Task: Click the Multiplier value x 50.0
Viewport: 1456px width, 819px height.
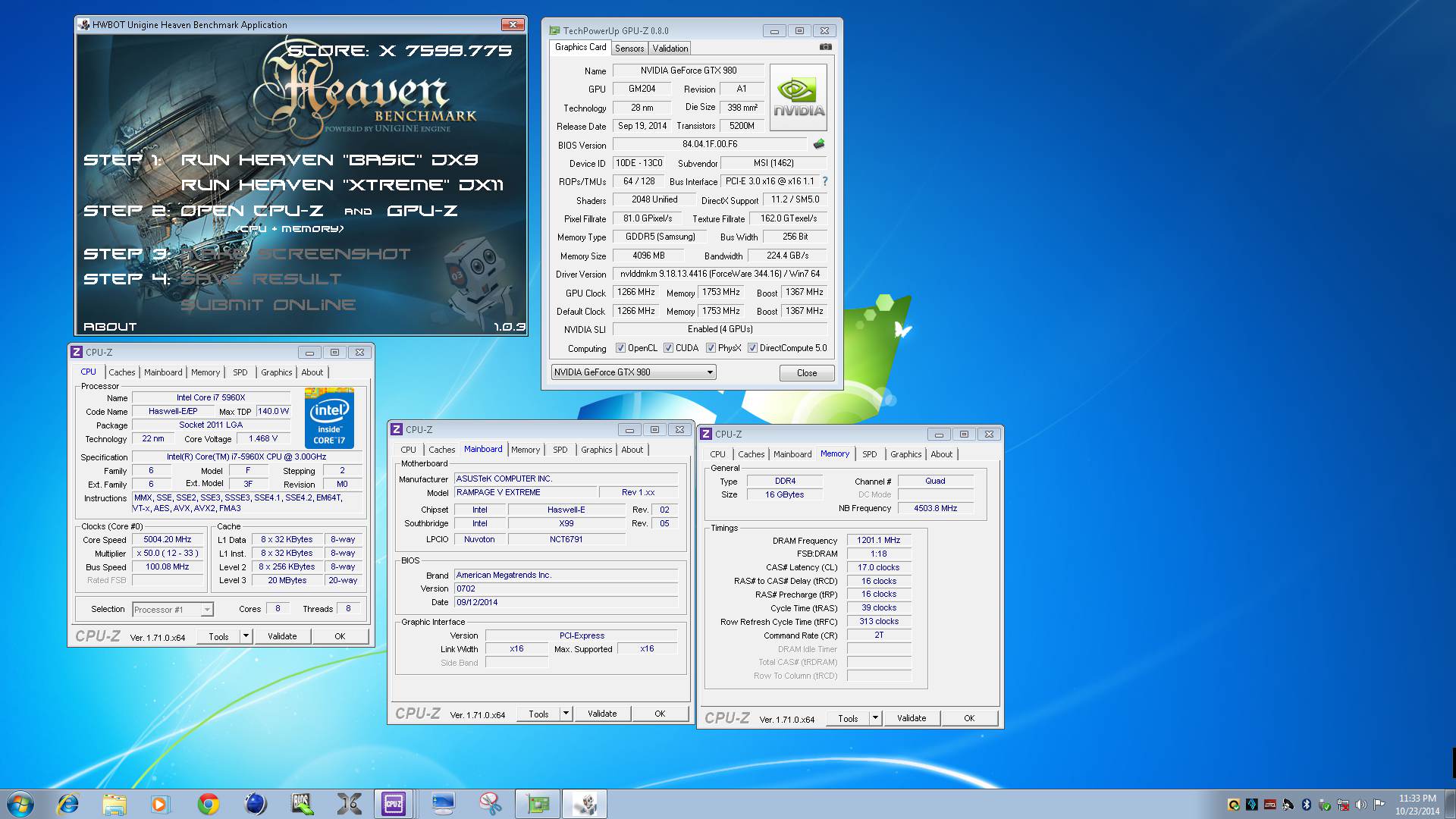Action: pyautogui.click(x=168, y=554)
